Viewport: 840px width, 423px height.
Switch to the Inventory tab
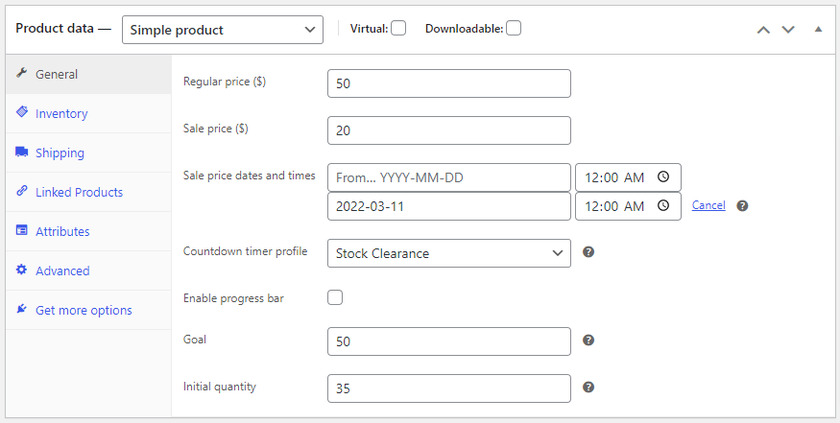pos(61,114)
